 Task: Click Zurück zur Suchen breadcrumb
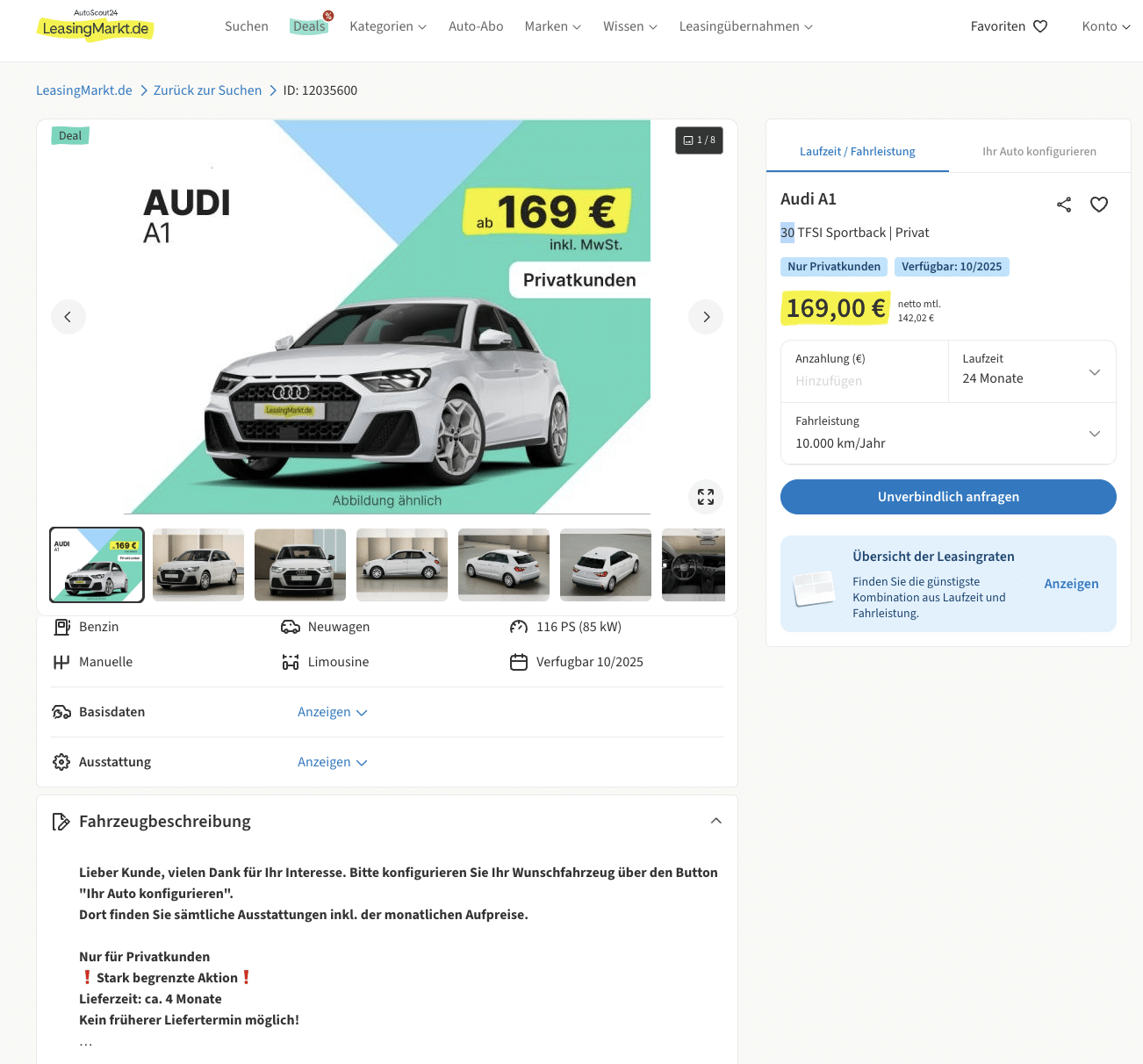click(207, 90)
